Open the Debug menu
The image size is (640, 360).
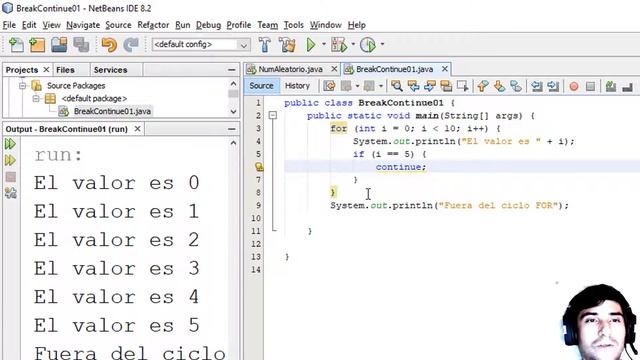click(208, 25)
